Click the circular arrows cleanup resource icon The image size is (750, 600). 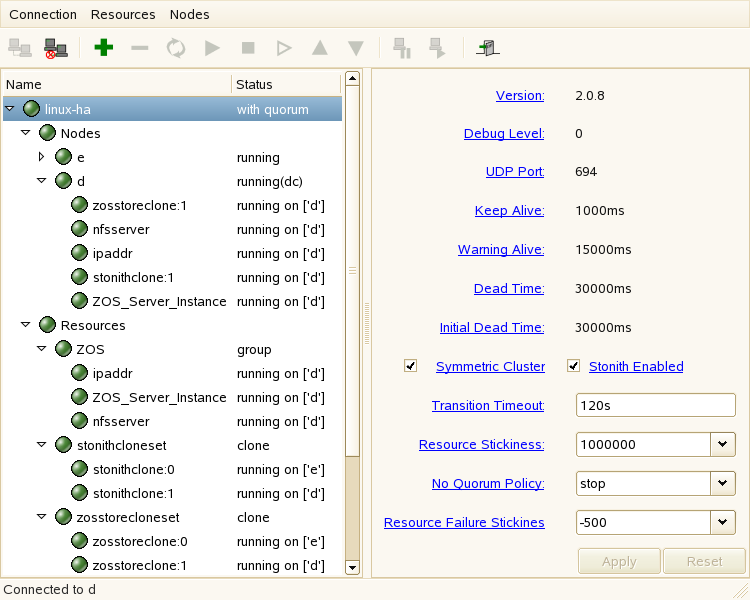(176, 47)
